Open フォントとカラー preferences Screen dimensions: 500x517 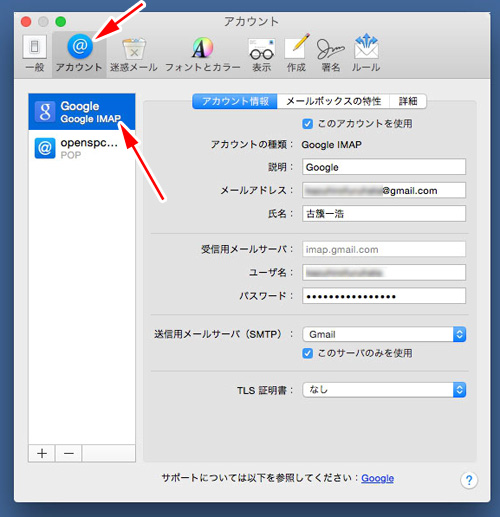pyautogui.click(x=202, y=55)
